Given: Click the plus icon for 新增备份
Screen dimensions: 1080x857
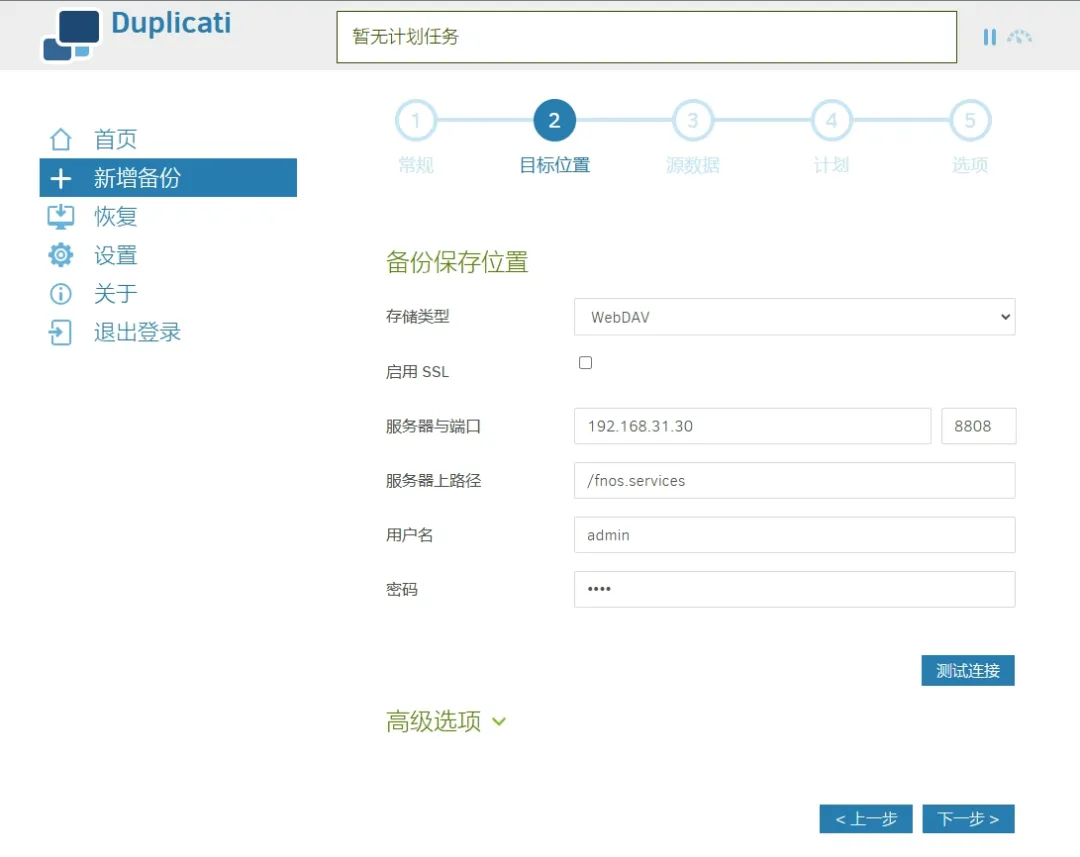Looking at the screenshot, I should tap(61, 179).
